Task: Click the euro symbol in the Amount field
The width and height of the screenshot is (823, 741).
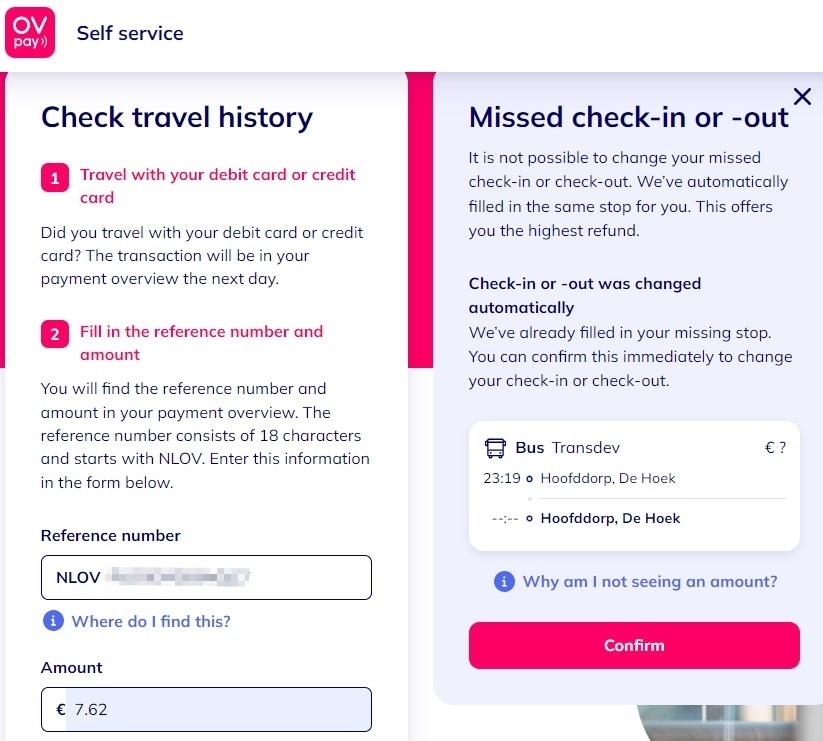Action: coord(61,710)
